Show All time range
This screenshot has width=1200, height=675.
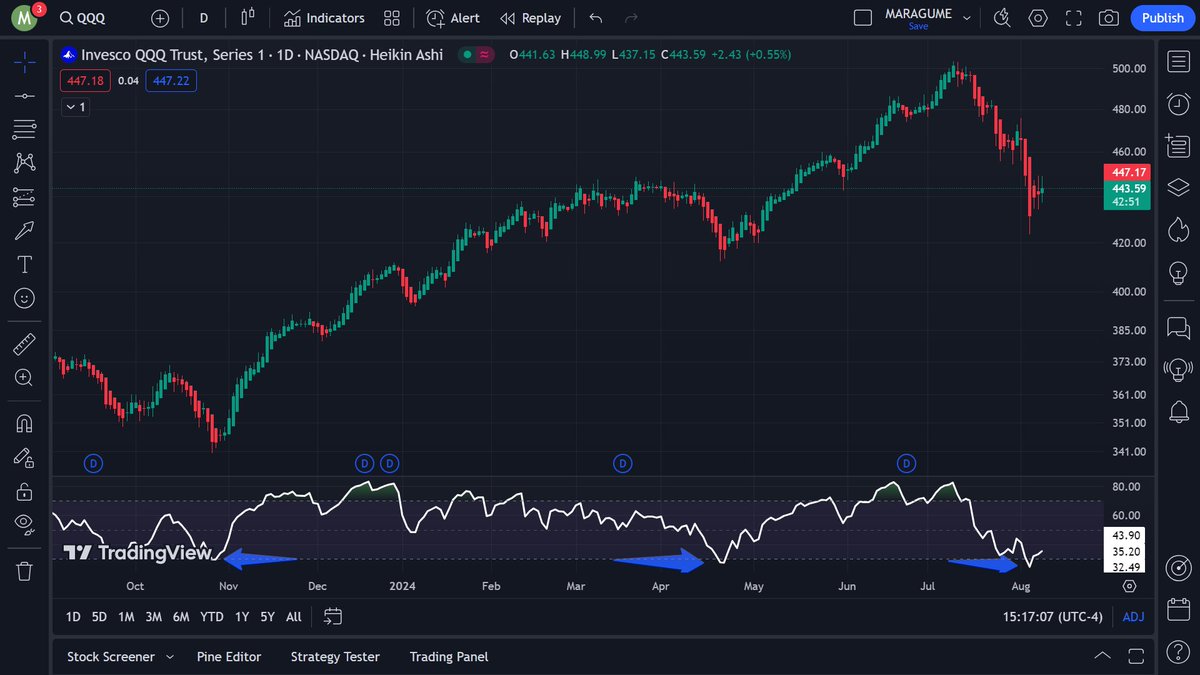pyautogui.click(x=293, y=617)
